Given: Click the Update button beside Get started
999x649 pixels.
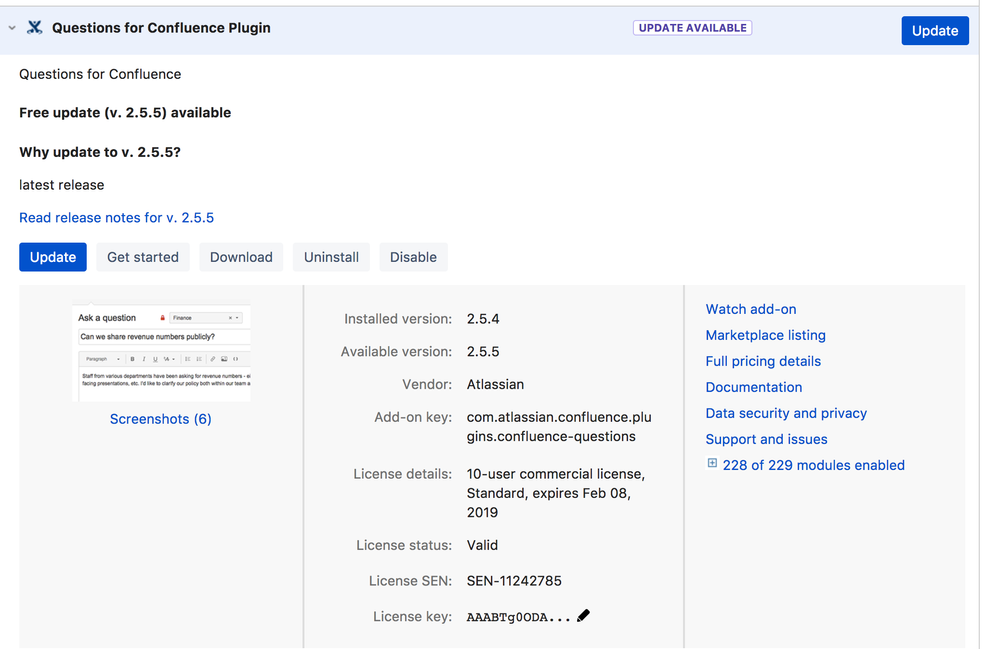Looking at the screenshot, I should [x=53, y=257].
